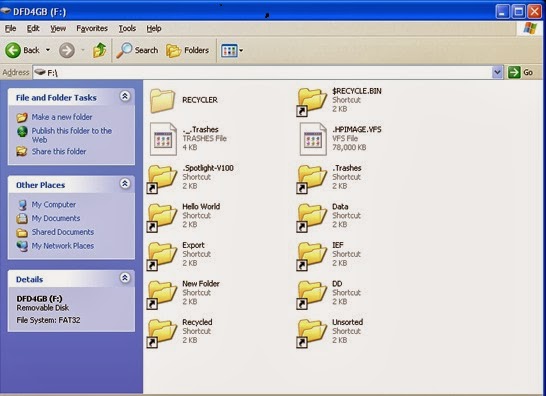
Task: Click the green Go arrow button
Action: point(514,72)
